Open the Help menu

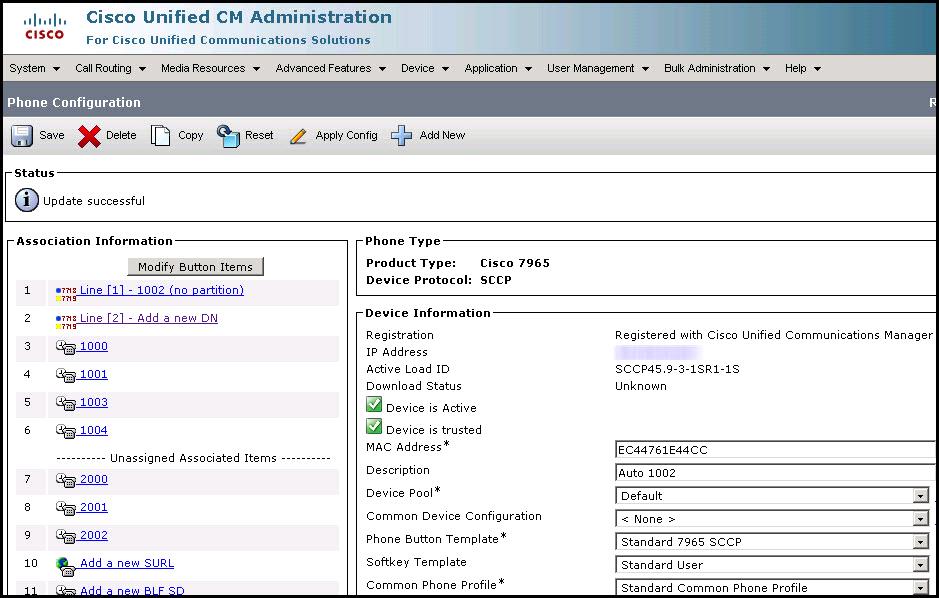[802, 68]
